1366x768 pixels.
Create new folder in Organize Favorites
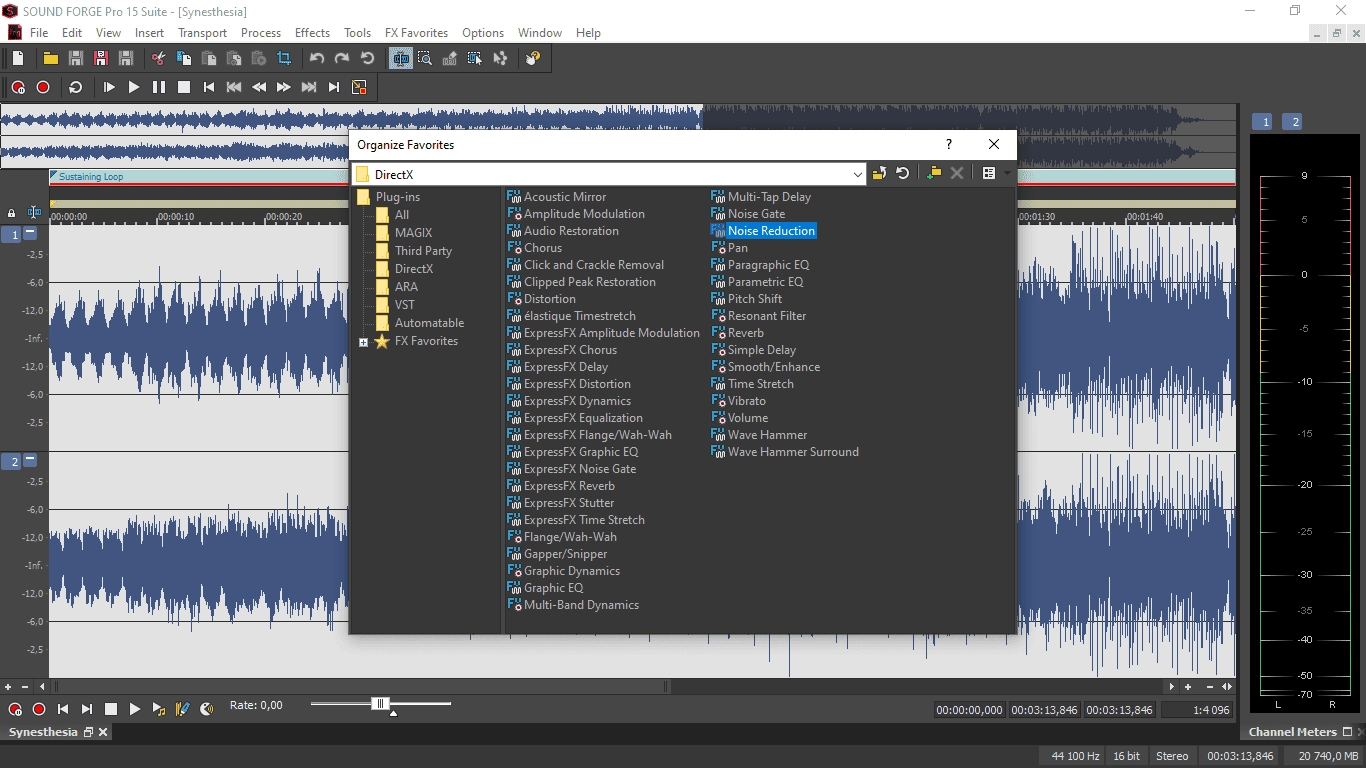(x=933, y=173)
